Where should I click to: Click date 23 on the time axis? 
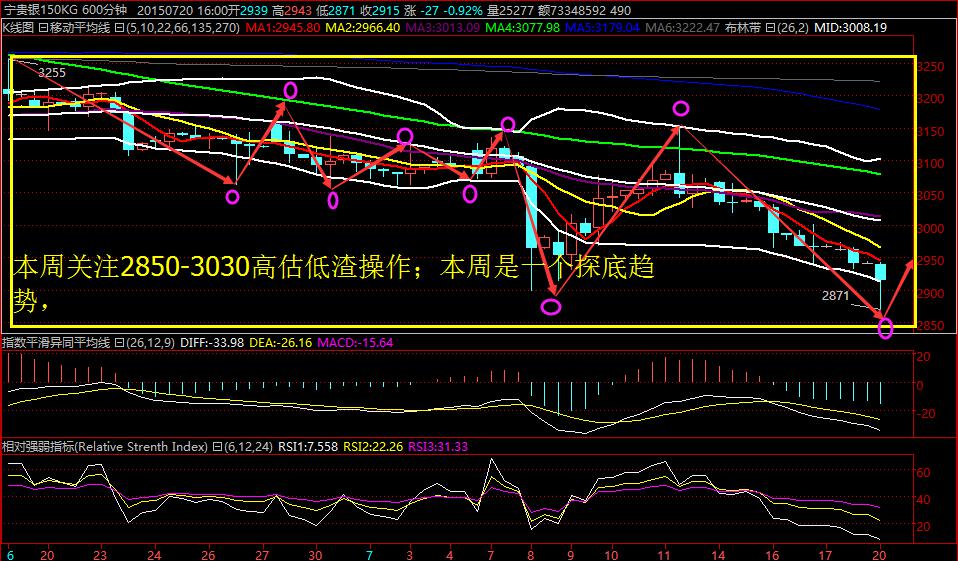[100, 555]
